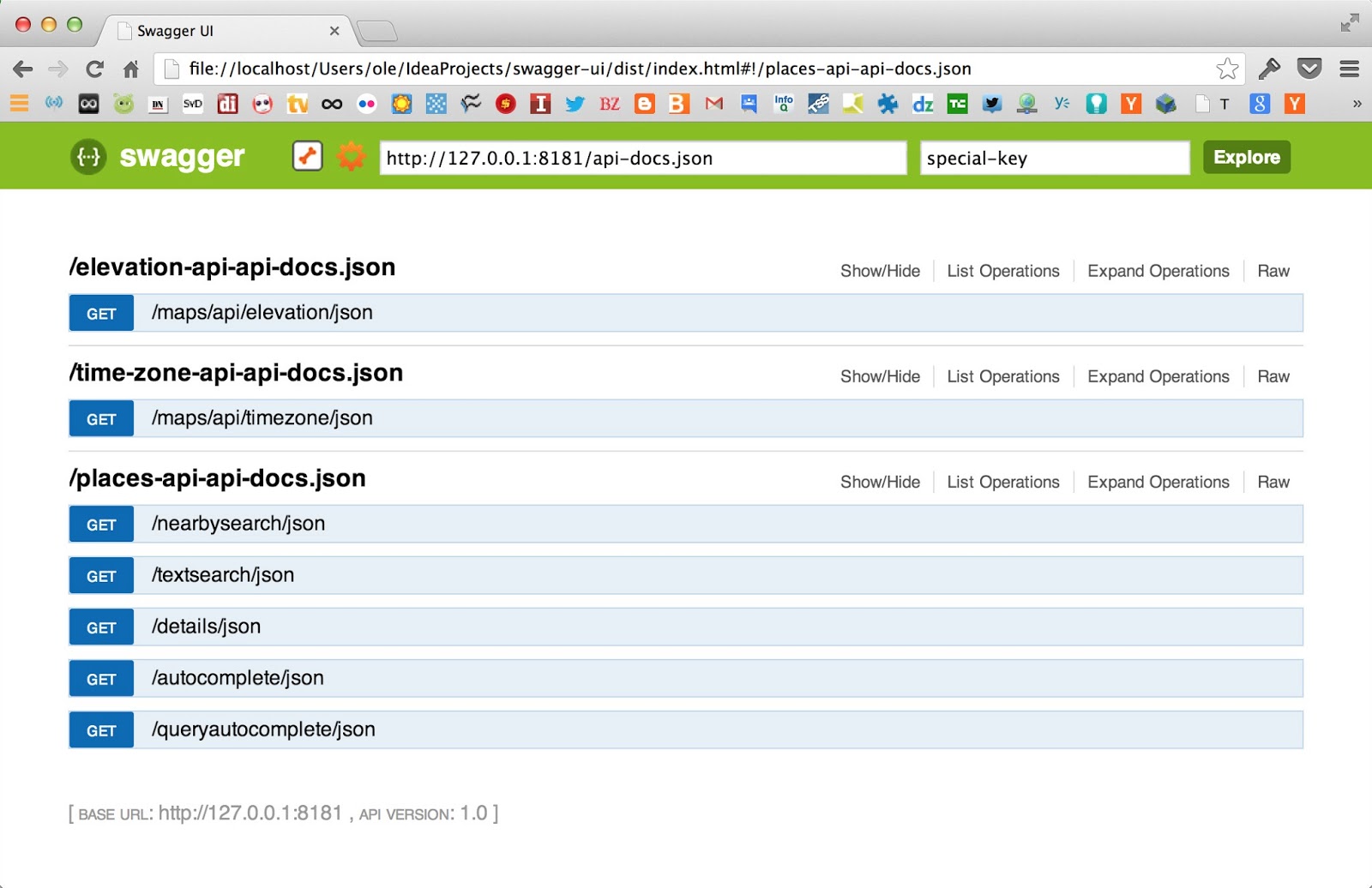
Task: Close the Swagger UI tab
Action: pos(334,31)
